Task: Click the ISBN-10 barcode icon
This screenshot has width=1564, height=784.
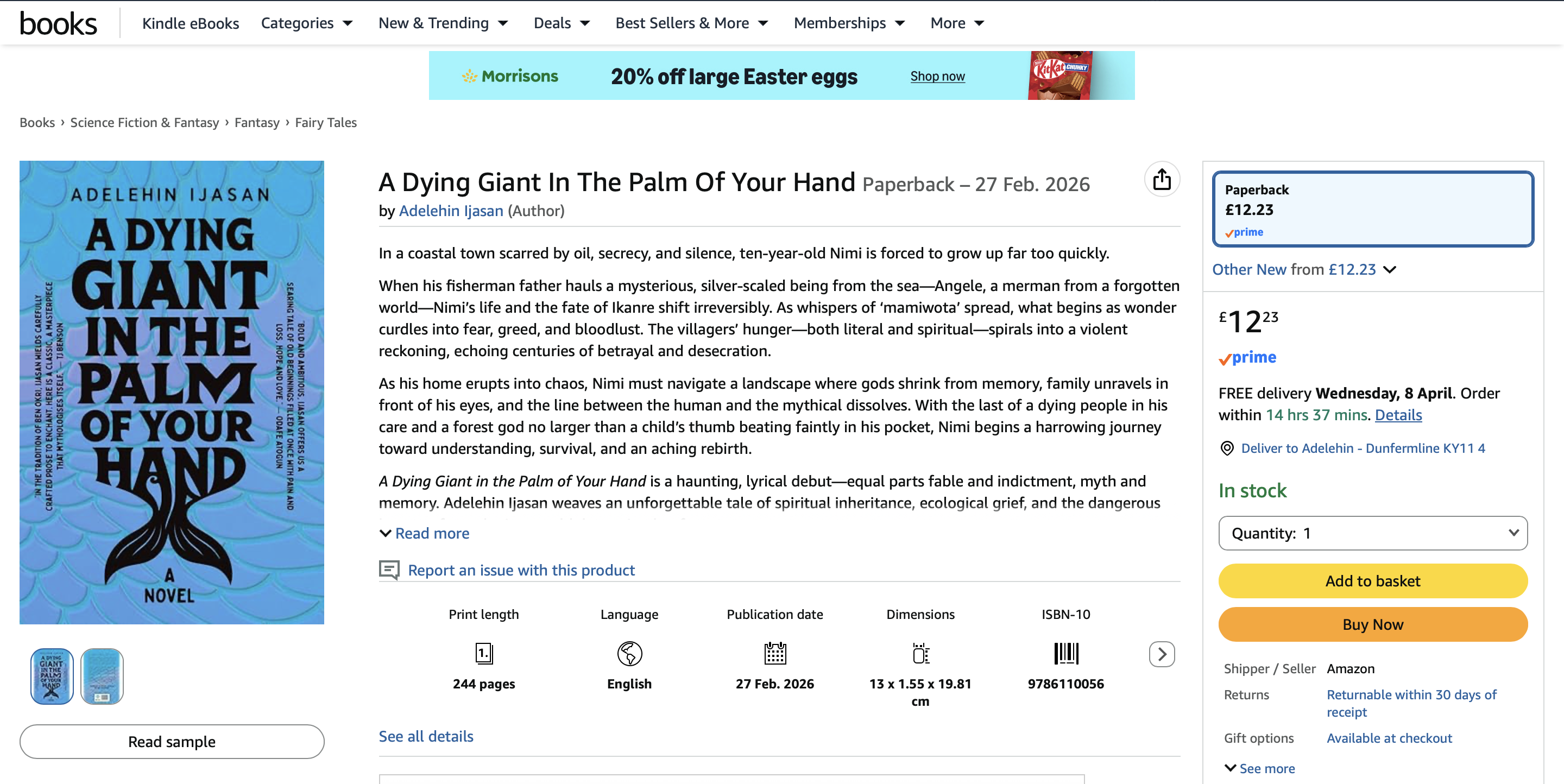Action: pyautogui.click(x=1065, y=654)
